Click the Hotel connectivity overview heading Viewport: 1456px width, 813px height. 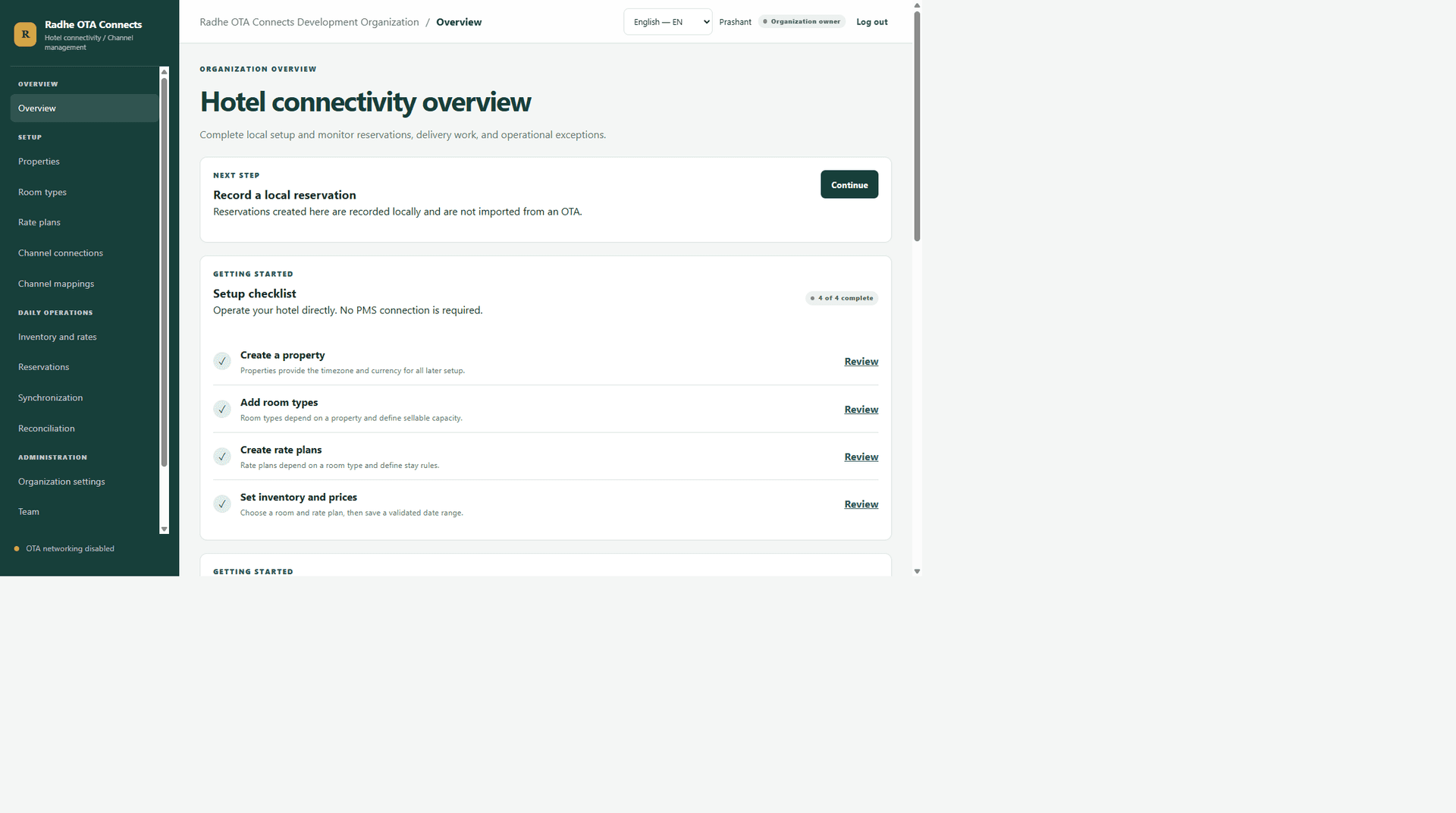[x=366, y=102]
